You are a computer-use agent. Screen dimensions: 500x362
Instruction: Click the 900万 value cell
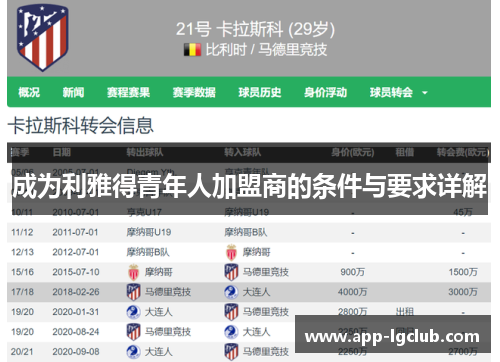coord(353,272)
